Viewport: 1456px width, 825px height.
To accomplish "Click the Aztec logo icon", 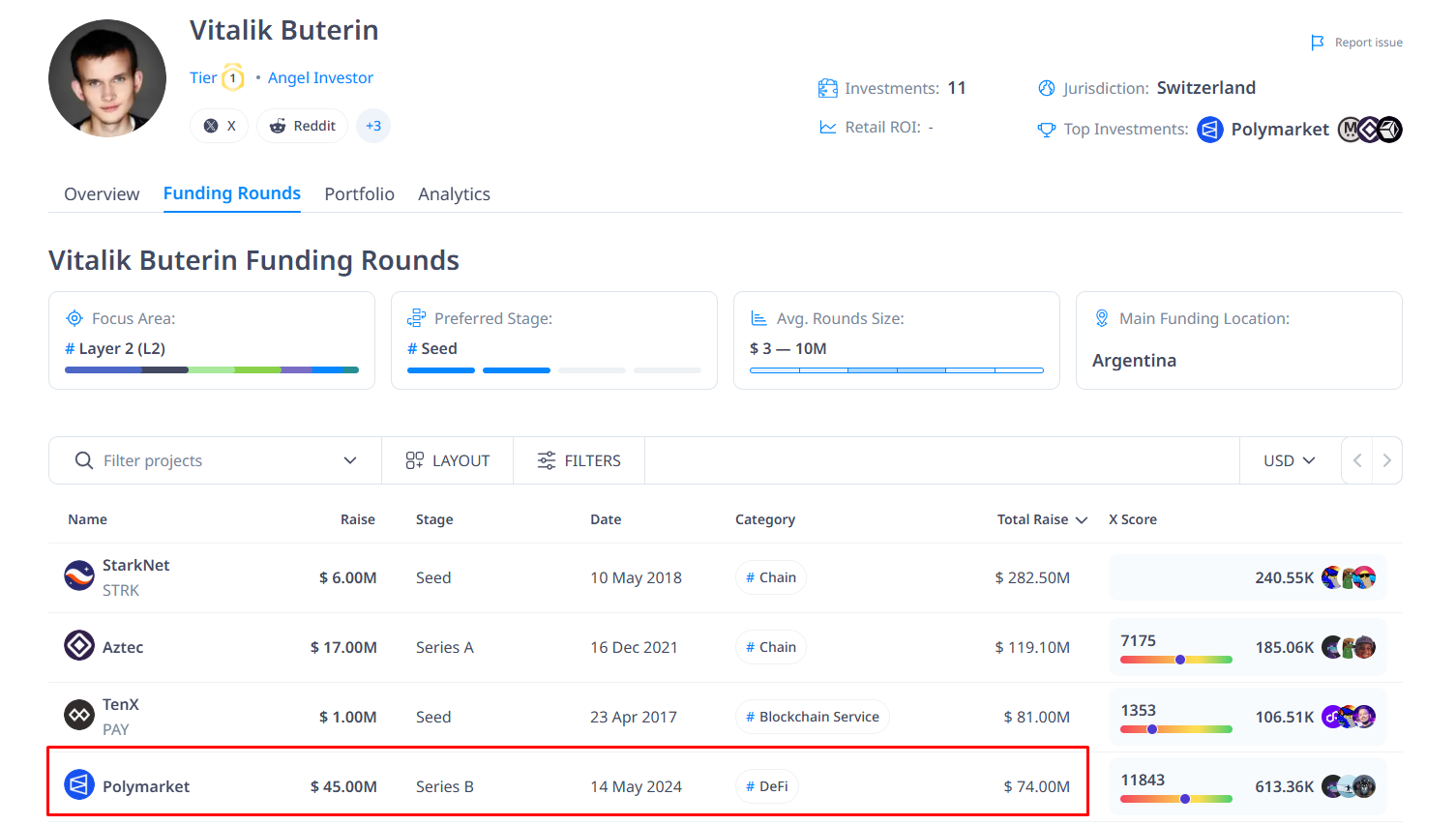I will (x=79, y=645).
